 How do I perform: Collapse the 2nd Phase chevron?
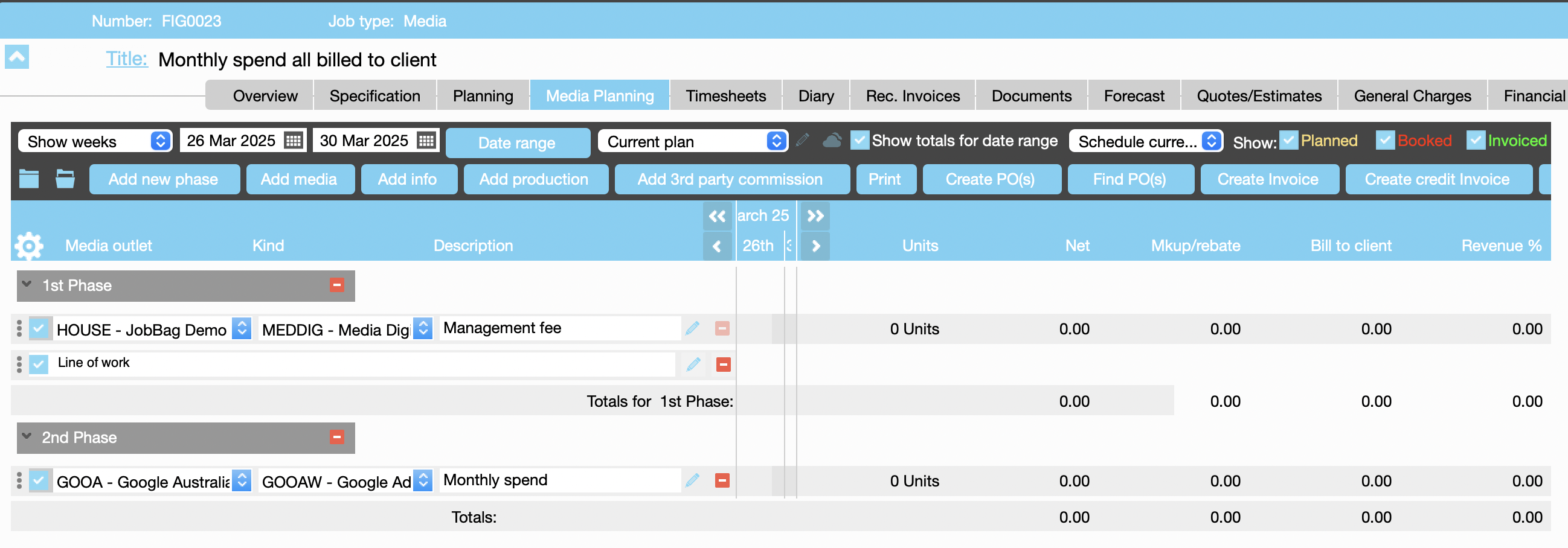(x=27, y=436)
